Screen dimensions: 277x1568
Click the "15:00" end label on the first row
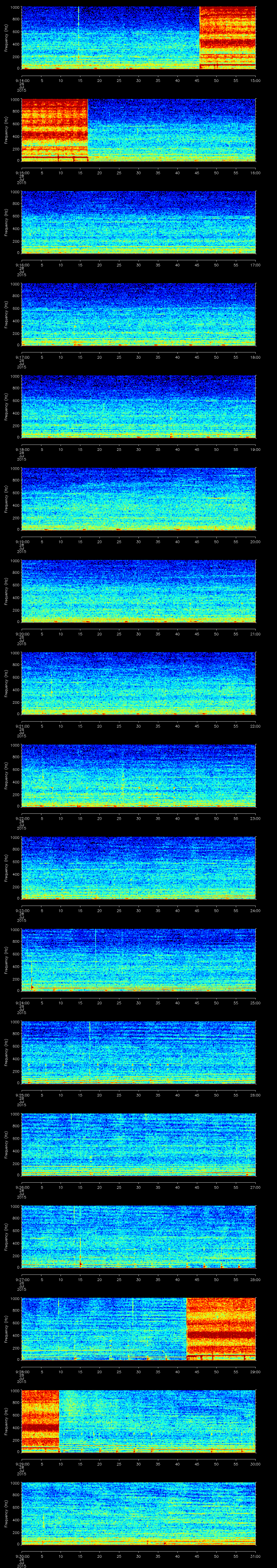[x=256, y=80]
